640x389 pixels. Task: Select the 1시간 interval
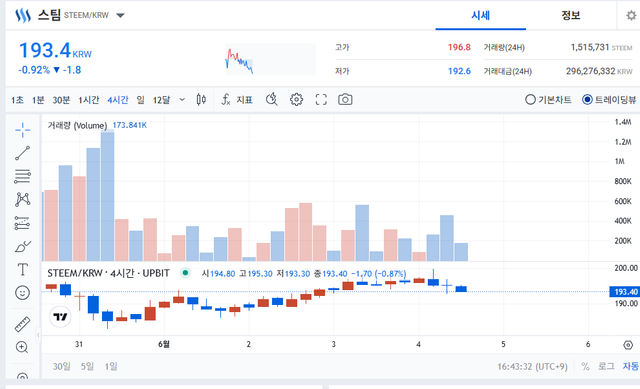pos(89,100)
